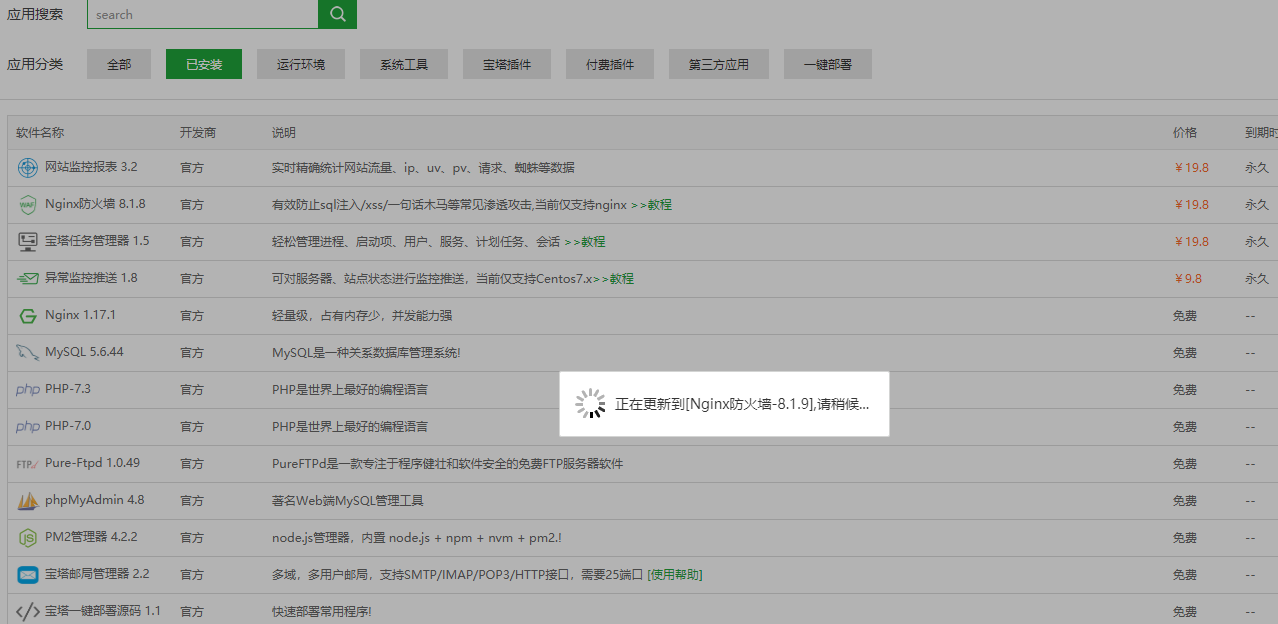Click the MySQL是一种关系数据库管理系统 description
The height and width of the screenshot is (624, 1278).
coord(366,353)
